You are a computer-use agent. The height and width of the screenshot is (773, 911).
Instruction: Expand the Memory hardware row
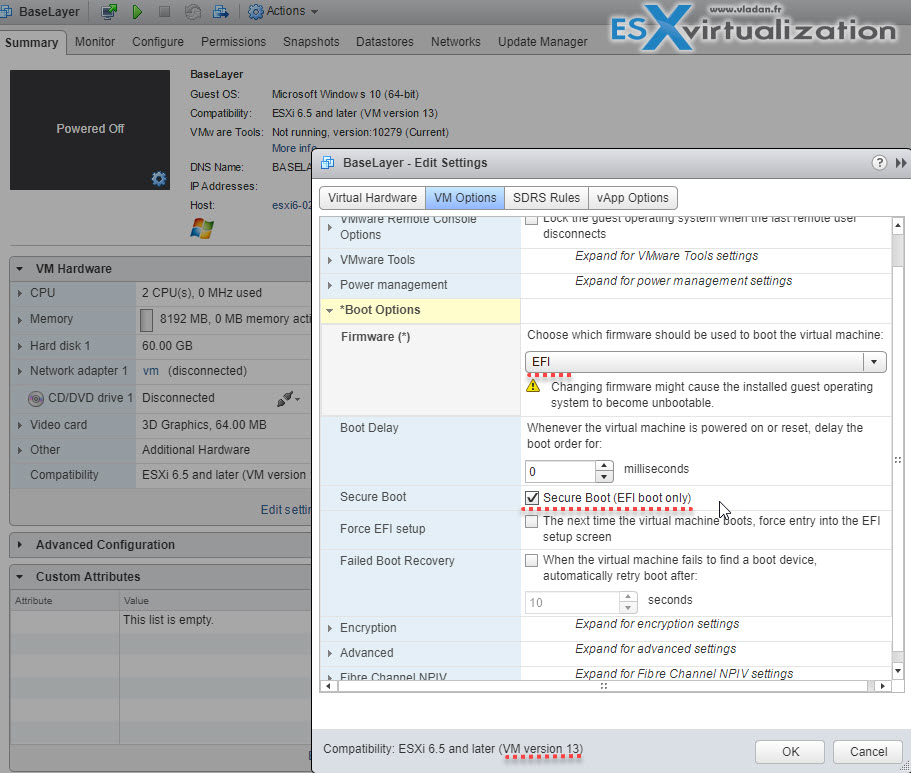20,320
